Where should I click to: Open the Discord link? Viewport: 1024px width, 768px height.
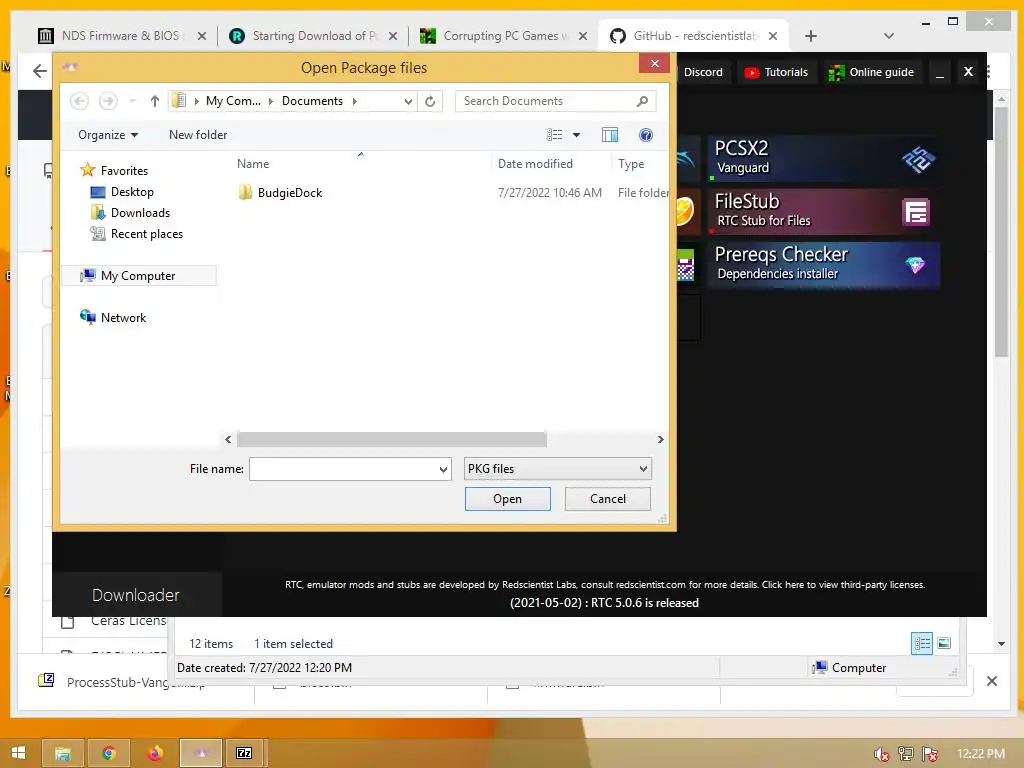703,72
